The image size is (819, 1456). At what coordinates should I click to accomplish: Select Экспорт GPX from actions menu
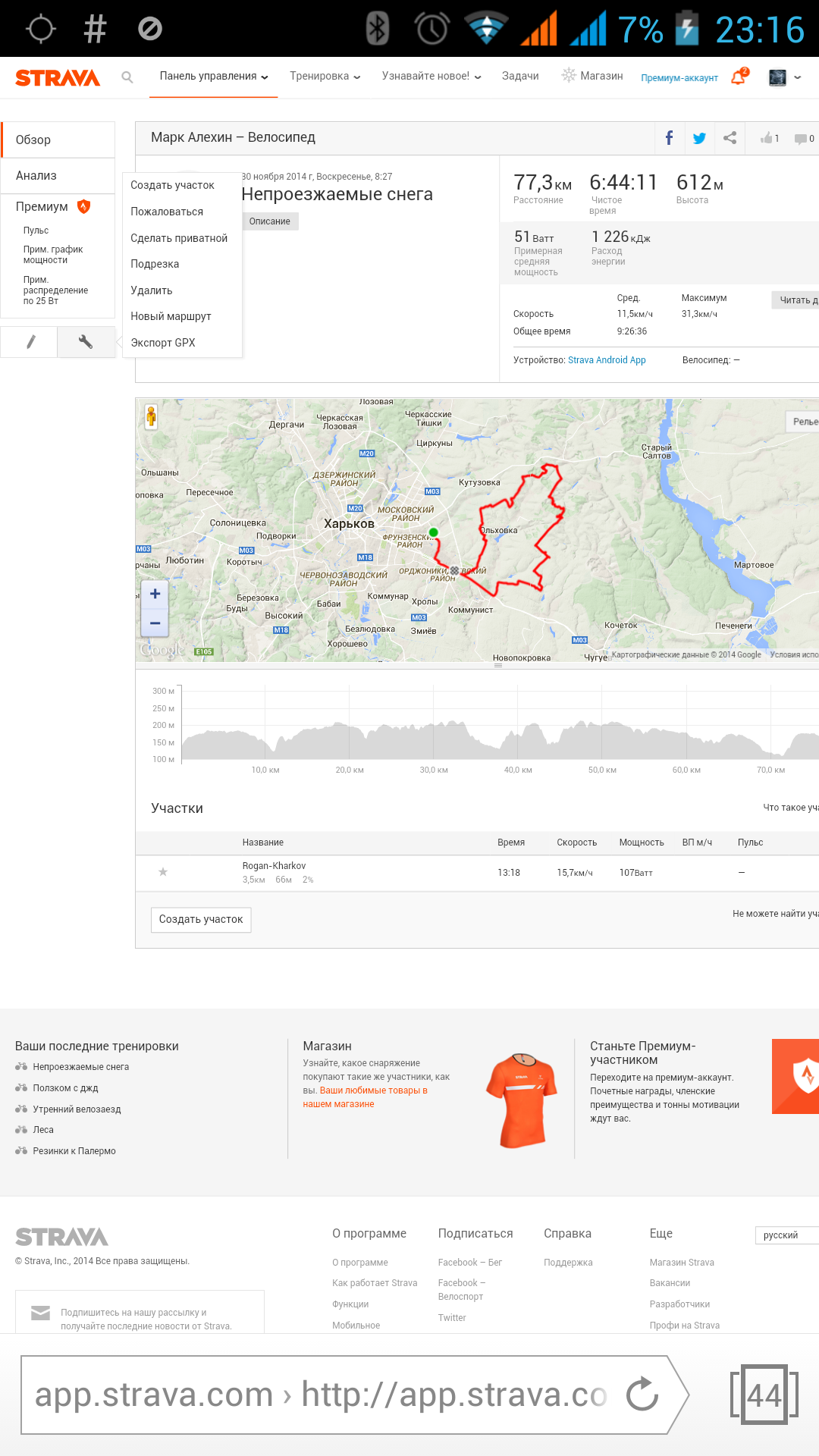click(x=163, y=343)
